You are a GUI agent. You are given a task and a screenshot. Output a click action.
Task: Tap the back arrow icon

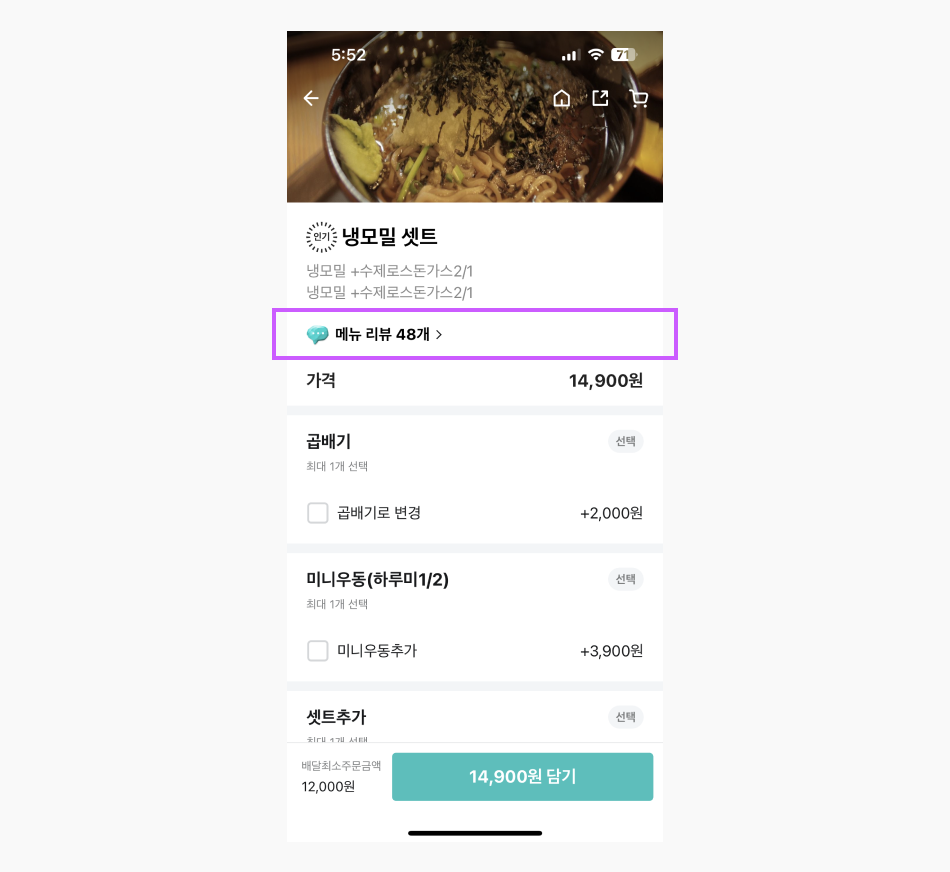point(311,98)
